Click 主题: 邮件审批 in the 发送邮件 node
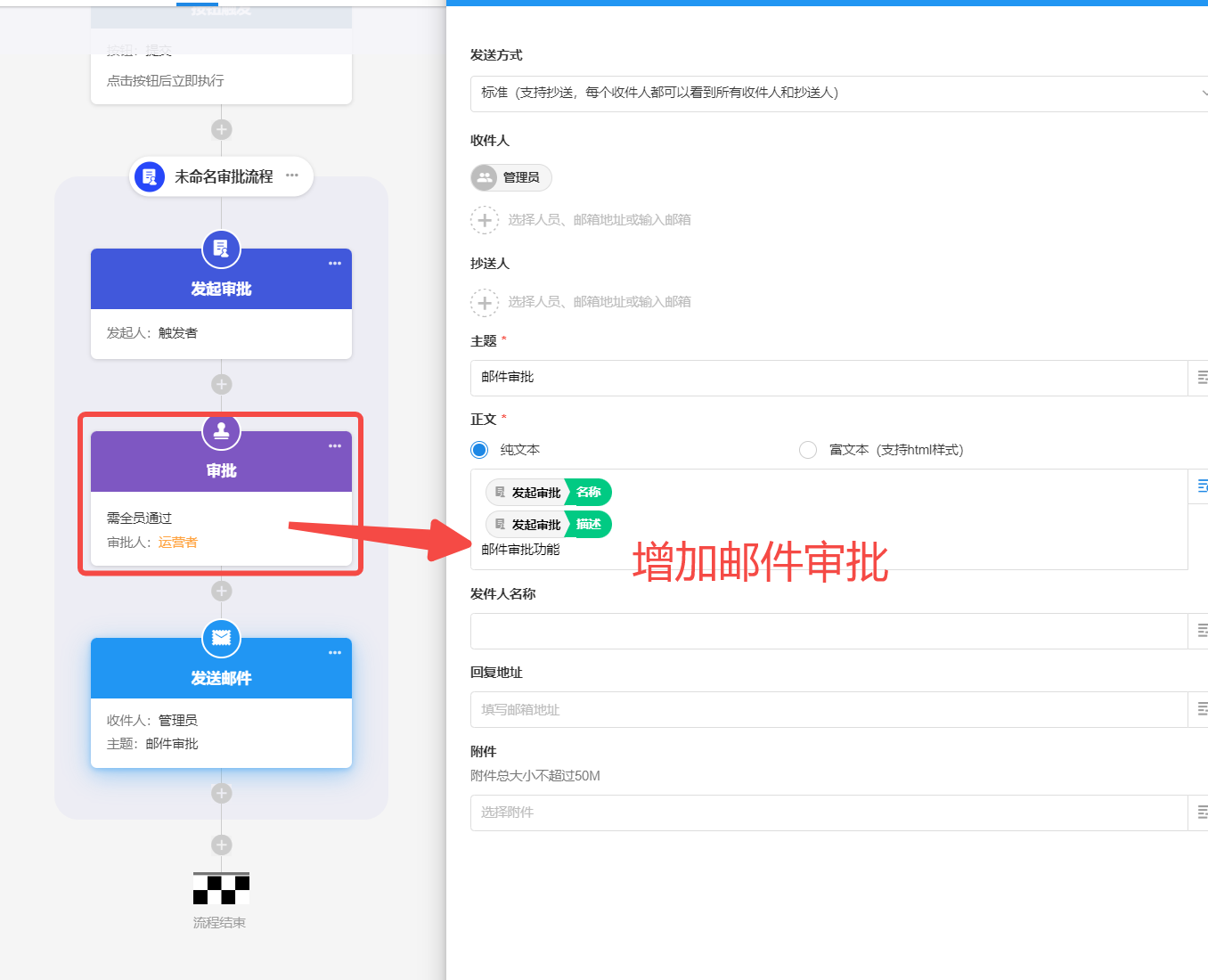1208x980 pixels. [152, 744]
